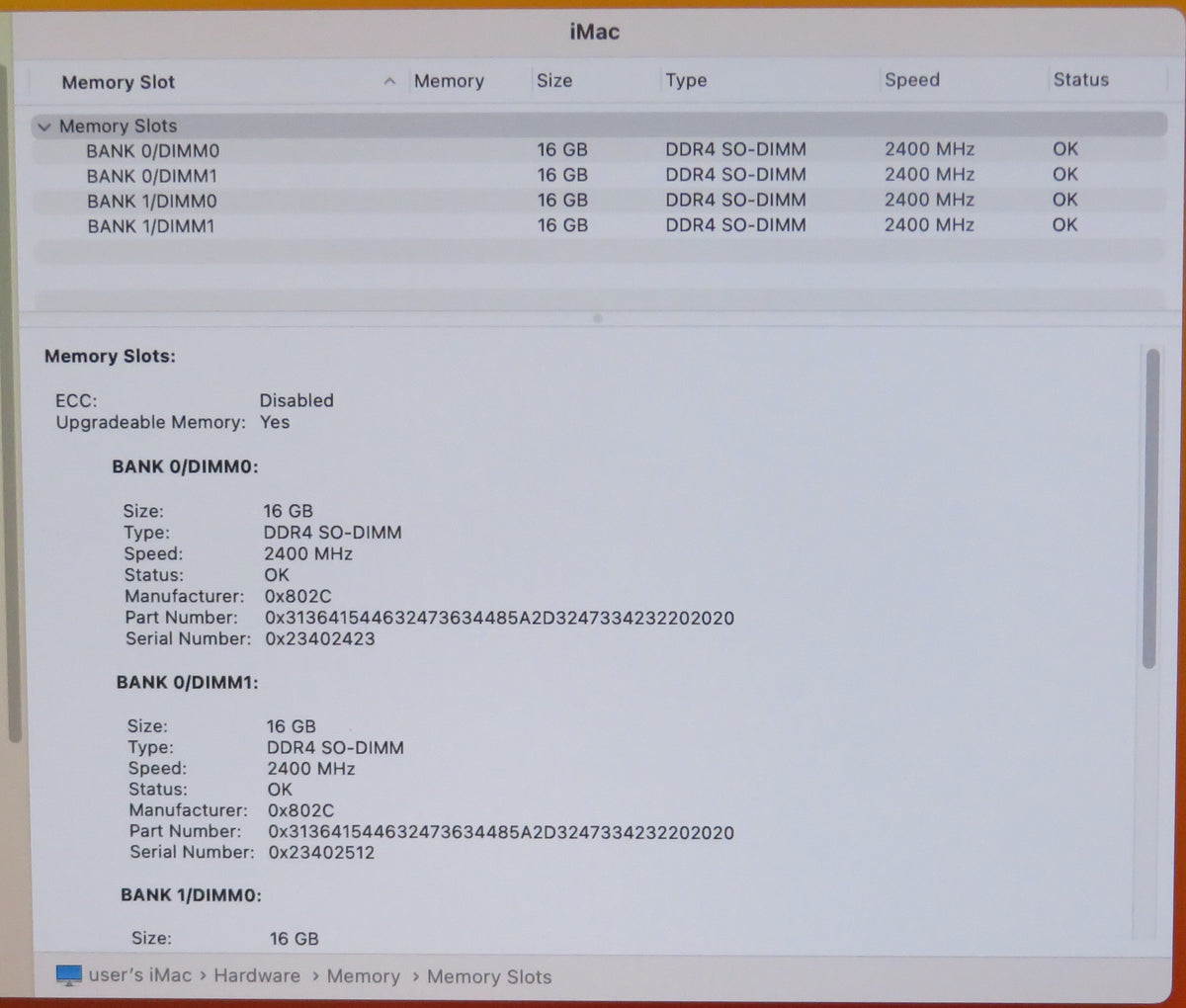Click the Upgradeable Memory Yes value
The width and height of the screenshot is (1186, 1008).
[275, 422]
